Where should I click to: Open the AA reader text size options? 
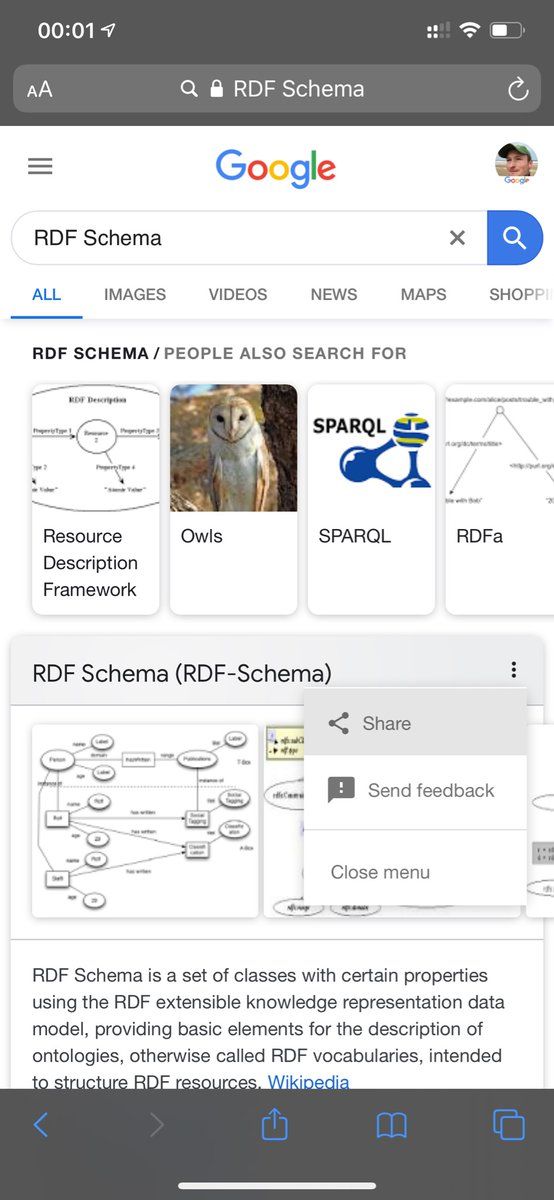[40, 89]
